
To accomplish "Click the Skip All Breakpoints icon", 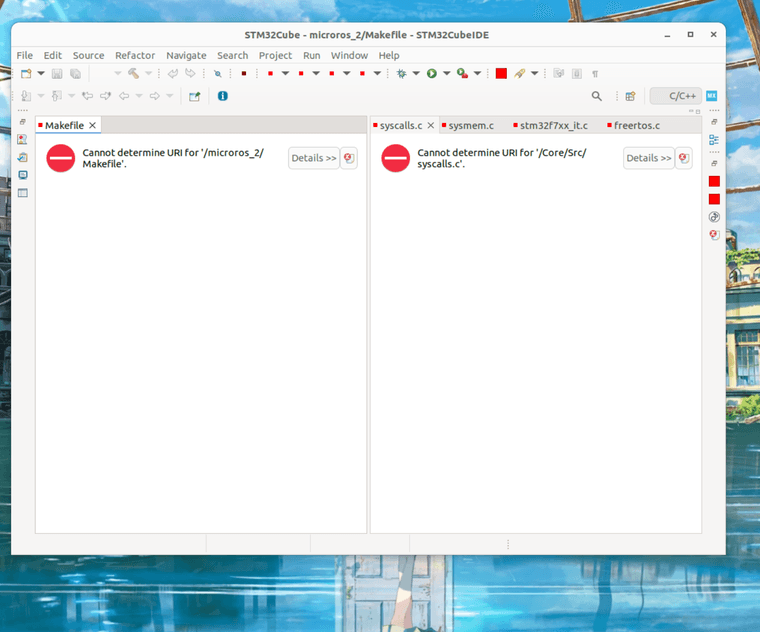I will pos(218,74).
